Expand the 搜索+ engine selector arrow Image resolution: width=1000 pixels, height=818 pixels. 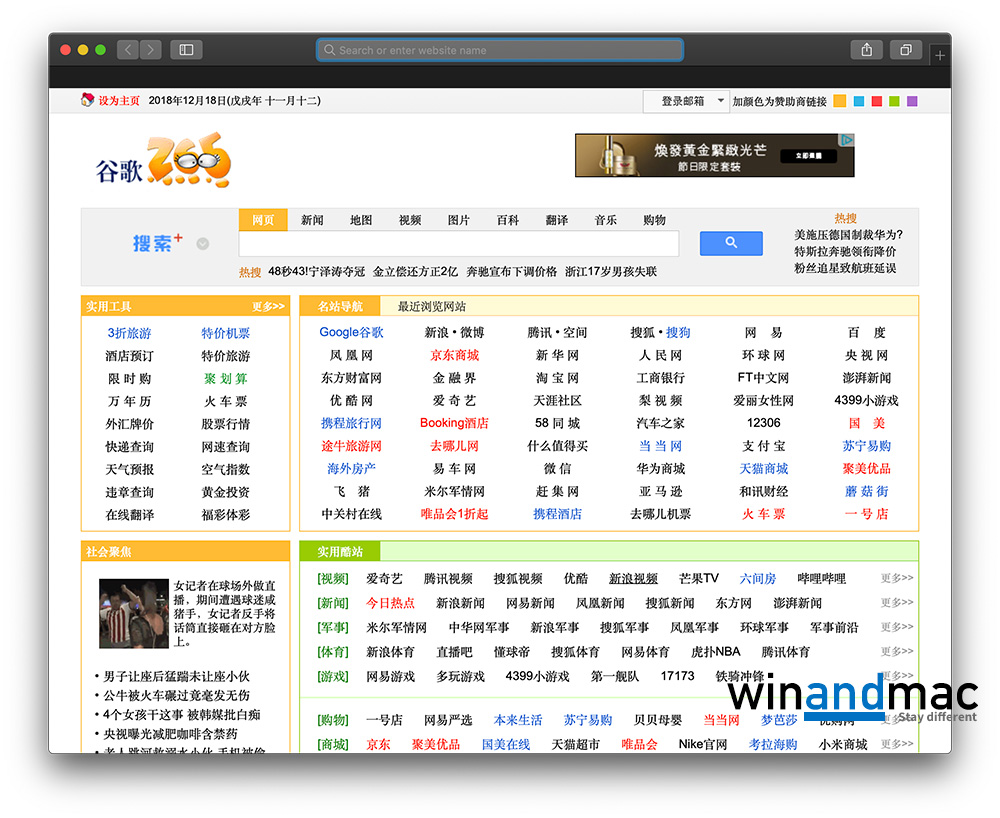(203, 243)
